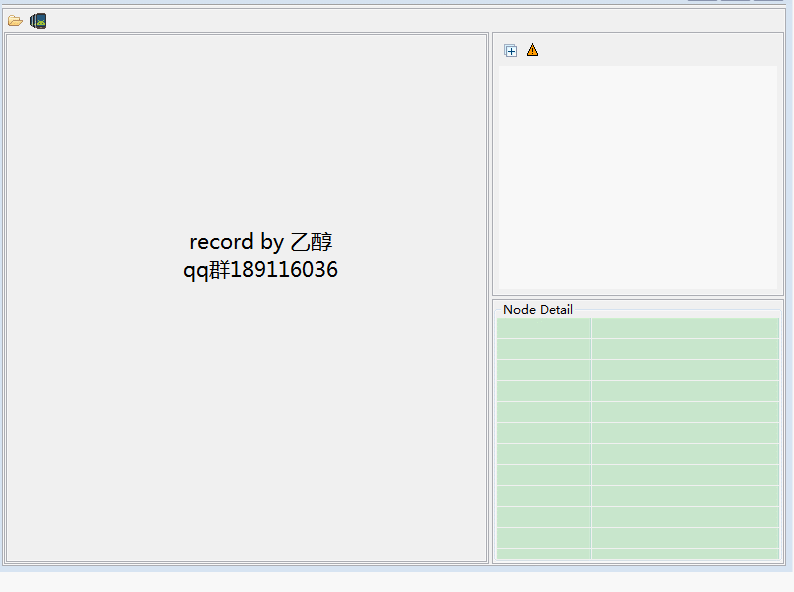Click the Device Screenshot capture icon
This screenshot has width=794, height=592.
click(38, 20)
